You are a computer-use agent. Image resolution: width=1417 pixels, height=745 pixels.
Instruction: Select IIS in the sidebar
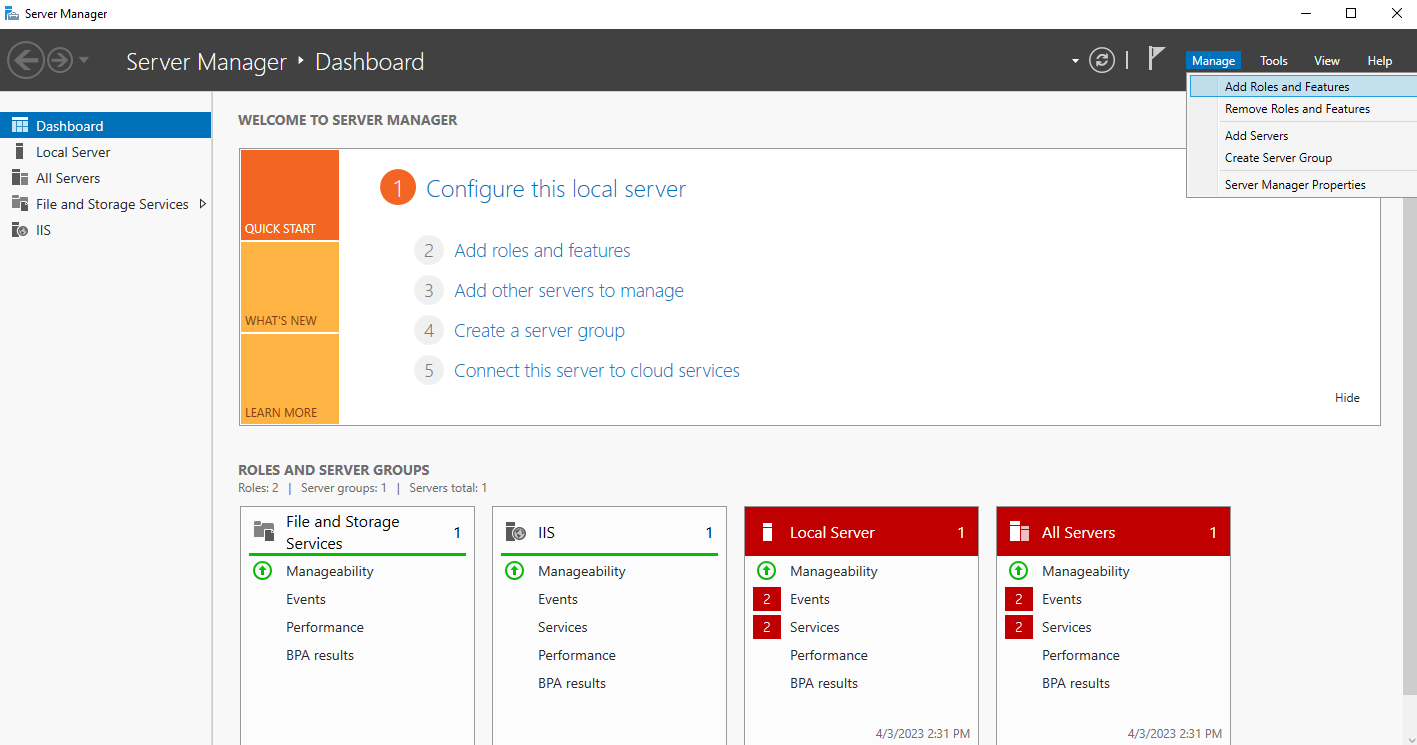(105, 230)
